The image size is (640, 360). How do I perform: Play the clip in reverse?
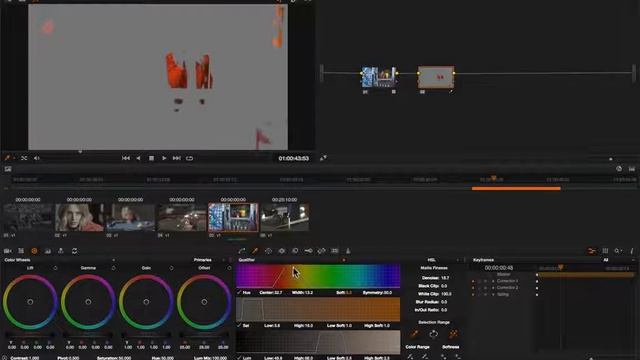(x=138, y=158)
